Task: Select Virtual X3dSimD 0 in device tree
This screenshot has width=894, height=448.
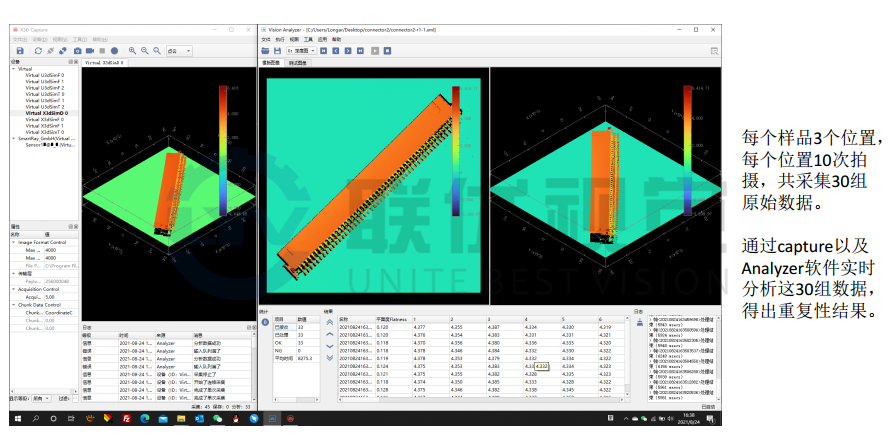Action: (46, 113)
